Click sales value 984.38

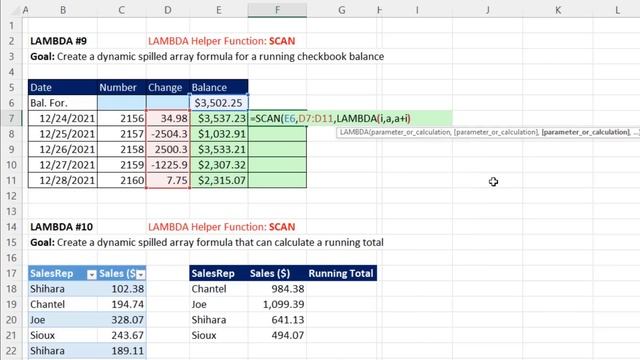[277, 289]
